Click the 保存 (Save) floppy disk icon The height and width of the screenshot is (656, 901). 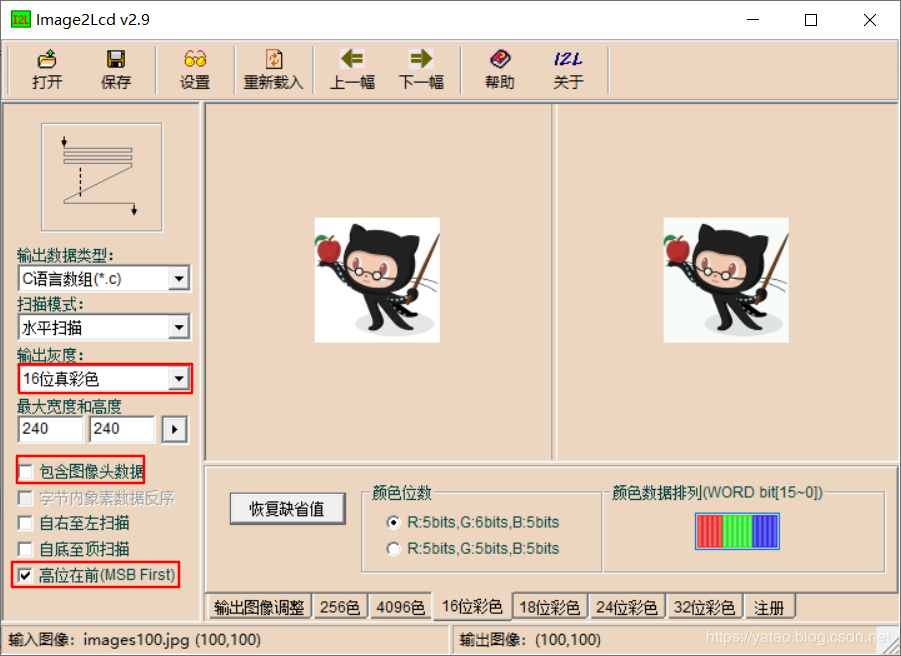[115, 59]
